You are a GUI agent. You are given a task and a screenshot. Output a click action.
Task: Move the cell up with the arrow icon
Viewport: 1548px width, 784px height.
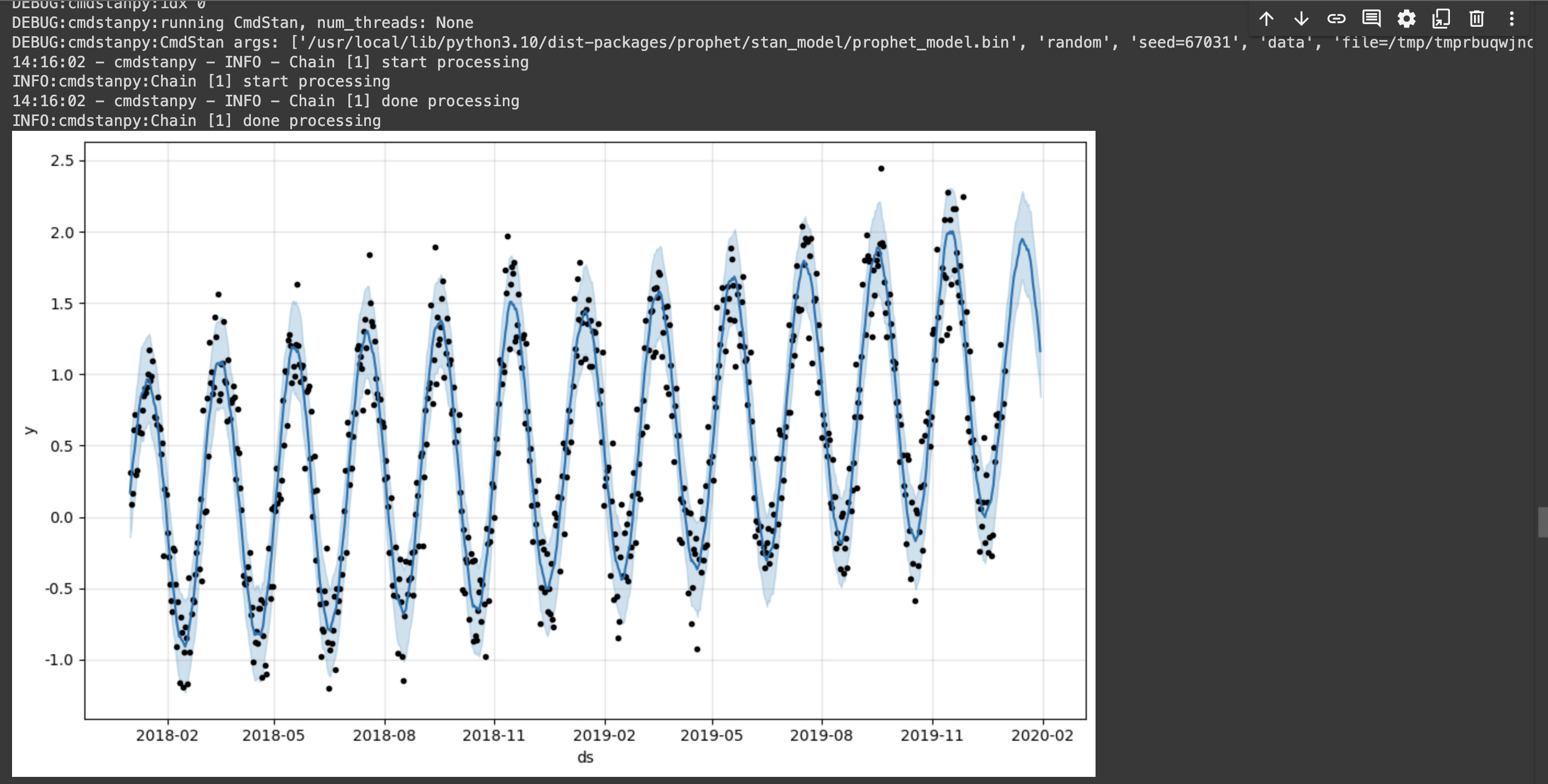[x=1266, y=19]
